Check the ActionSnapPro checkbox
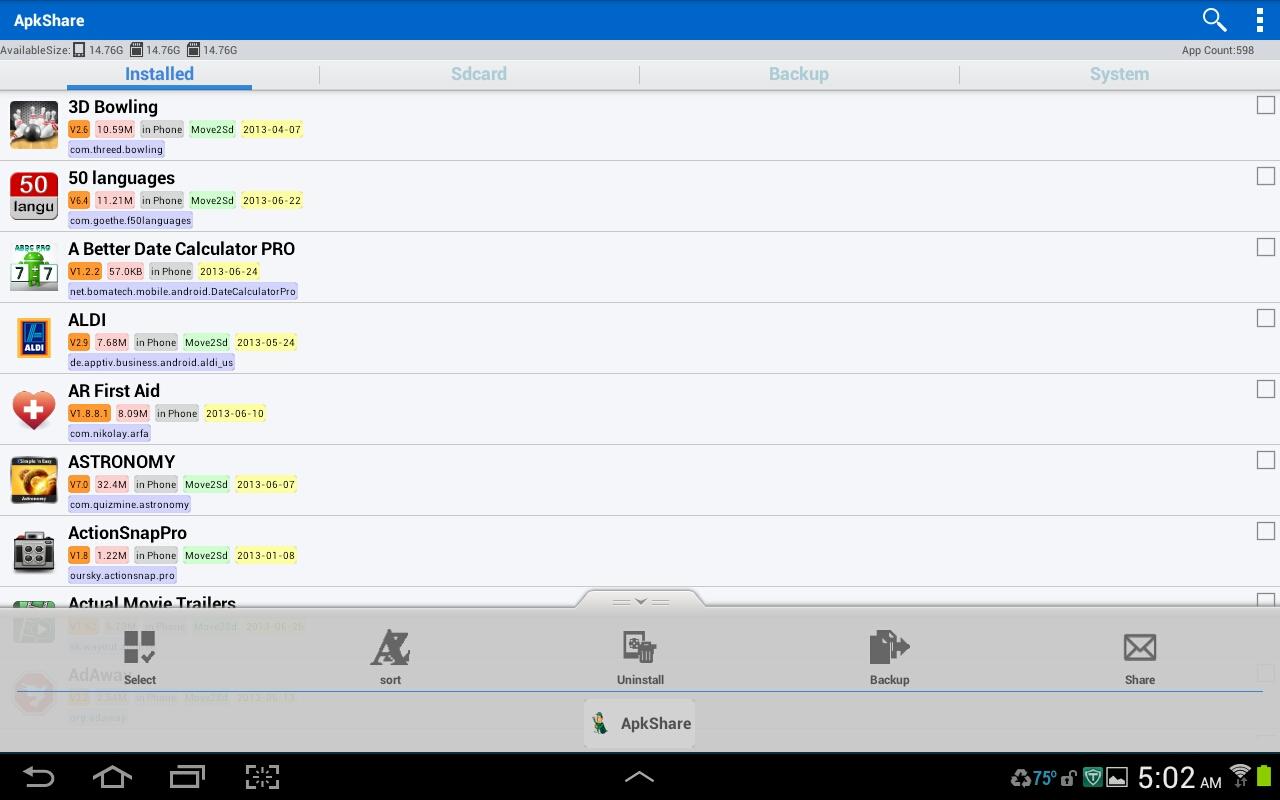 [1265, 531]
